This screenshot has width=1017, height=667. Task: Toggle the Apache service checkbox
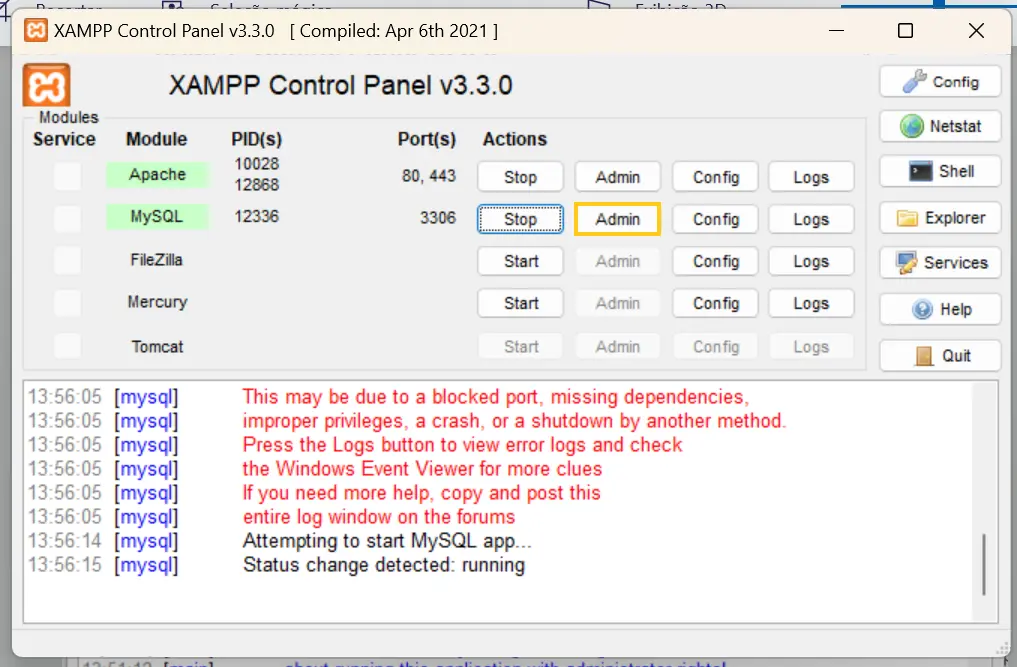point(67,176)
